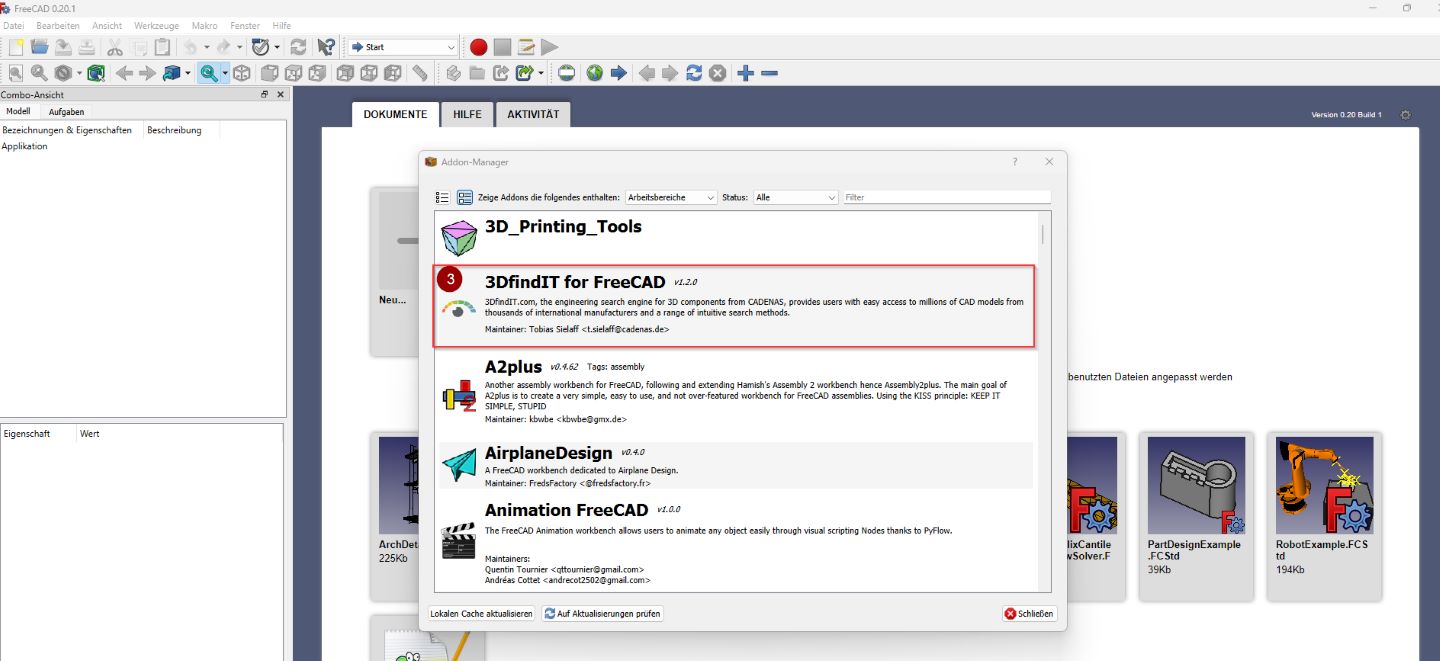Select the isometric view cube icon
The width and height of the screenshot is (1440, 661).
pyautogui.click(x=242, y=73)
